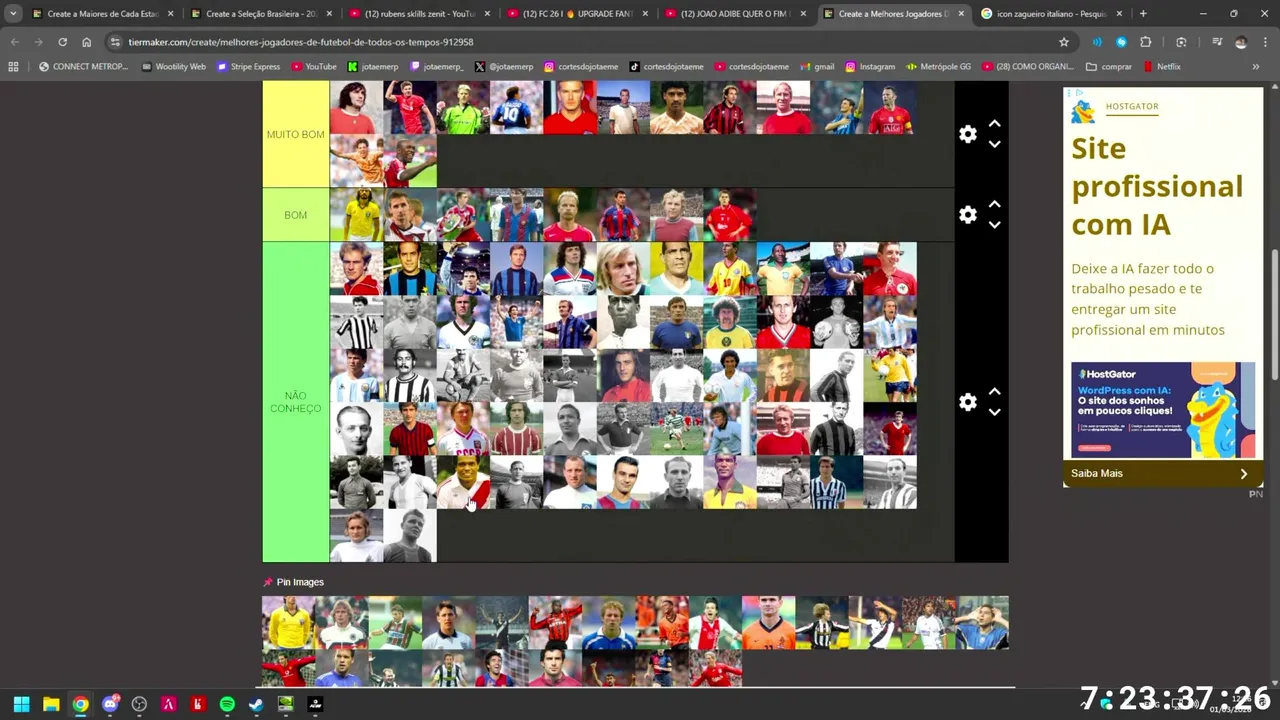The image size is (1280, 720).
Task: Move MUITO BOM tier down with arrow
Action: point(994,144)
